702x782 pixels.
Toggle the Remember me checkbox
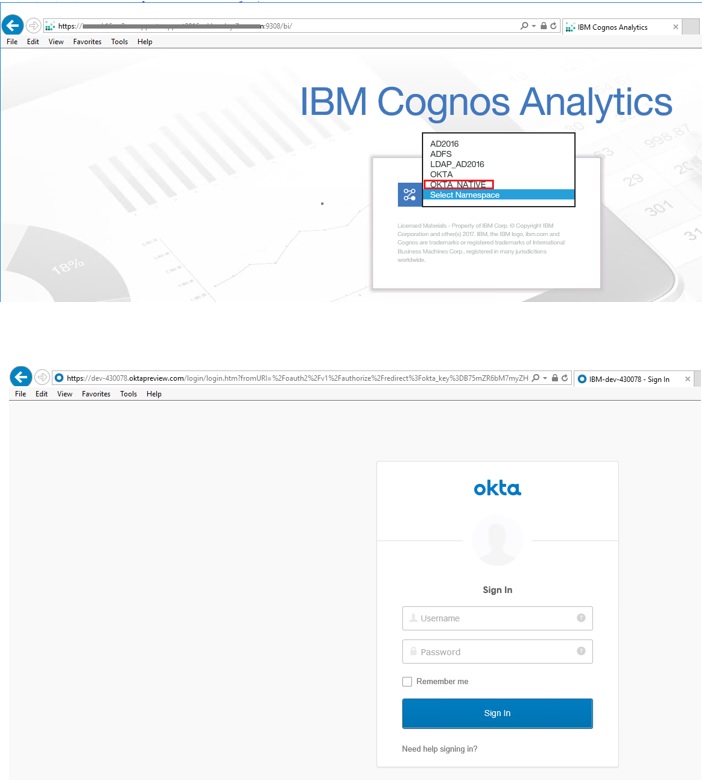[x=407, y=681]
